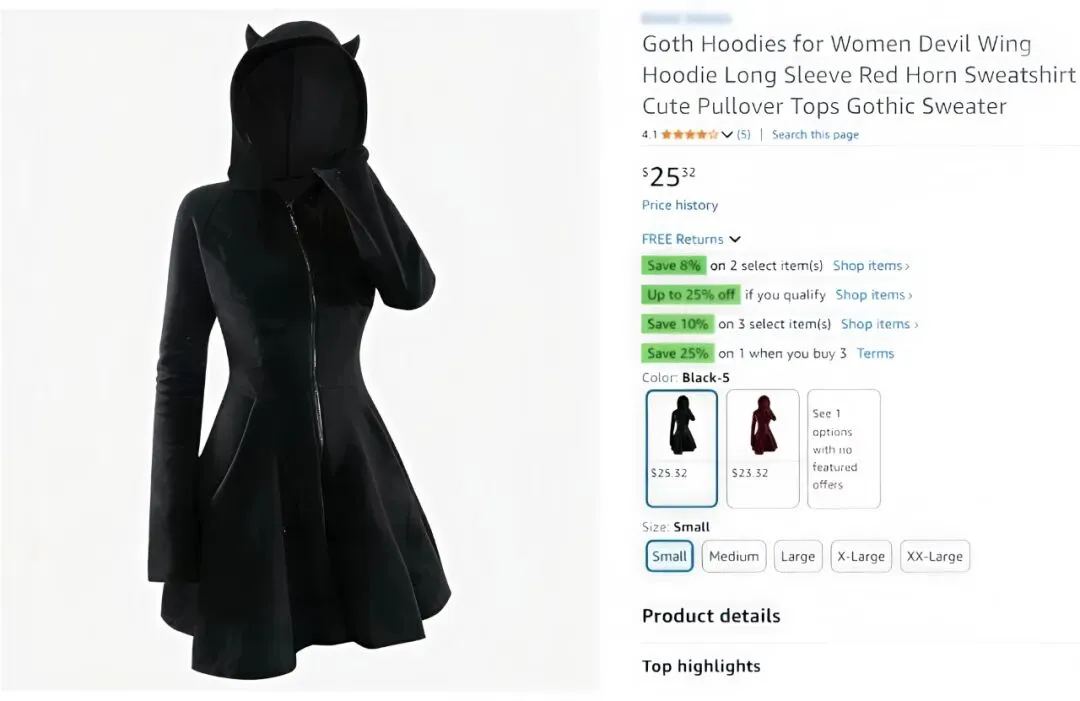Expand the FREE Returns chevron
Screen dimensions: 1080x701
pyautogui.click(x=735, y=240)
